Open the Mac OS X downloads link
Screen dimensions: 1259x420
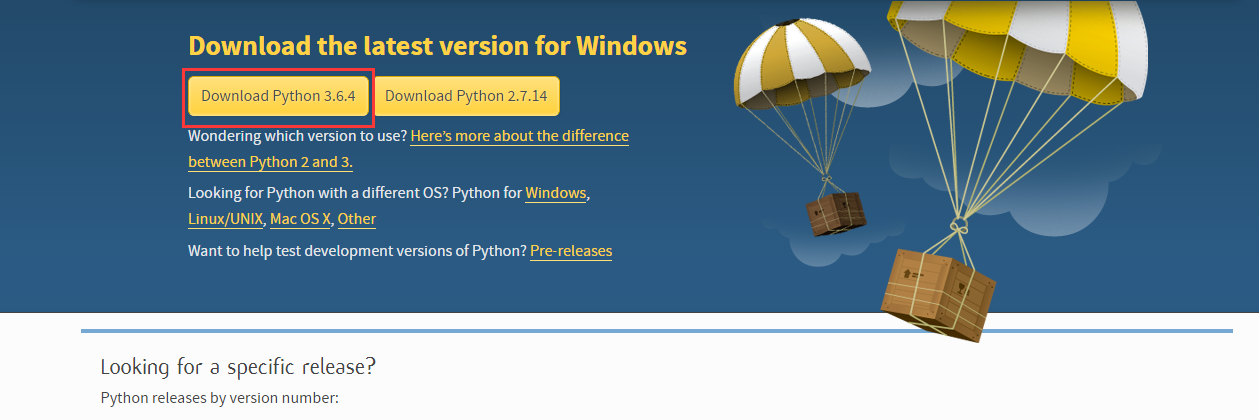[300, 218]
